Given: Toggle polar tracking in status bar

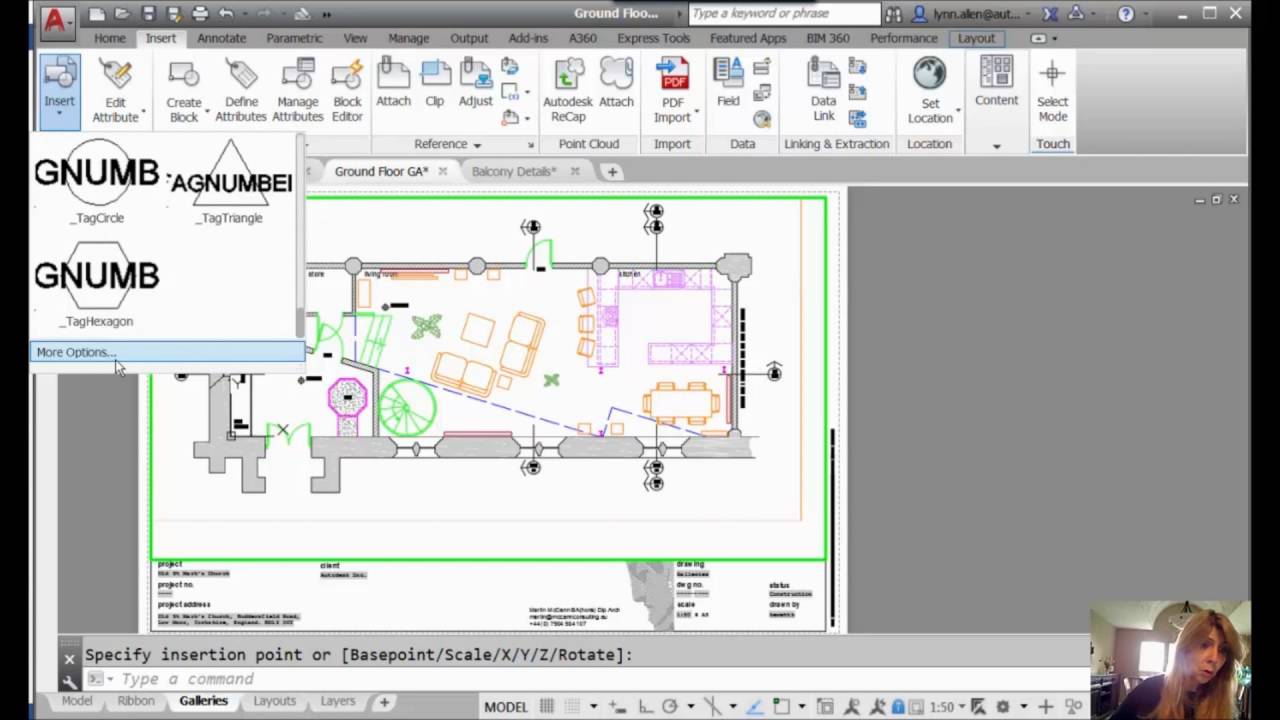Looking at the screenshot, I should pos(670,706).
